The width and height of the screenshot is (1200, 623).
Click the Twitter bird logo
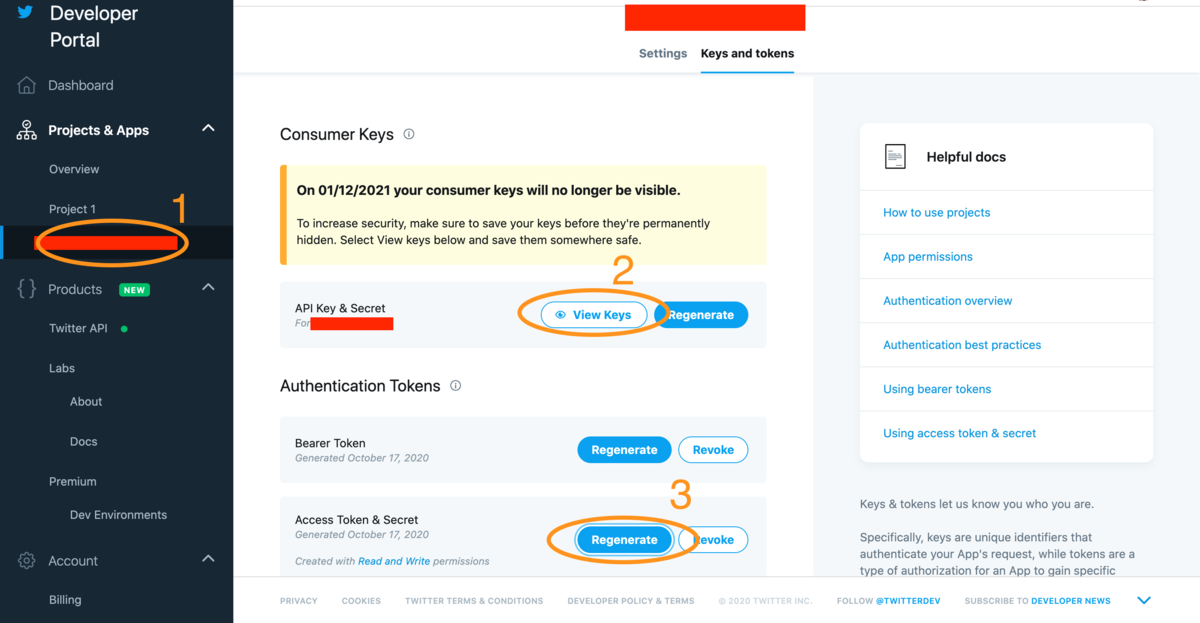[x=24, y=12]
